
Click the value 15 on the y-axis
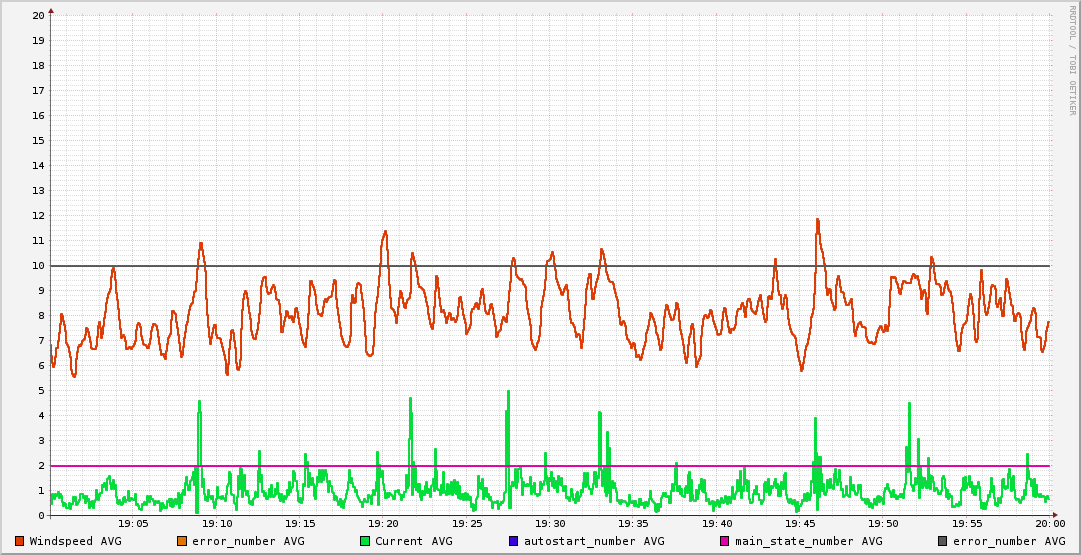coord(38,141)
